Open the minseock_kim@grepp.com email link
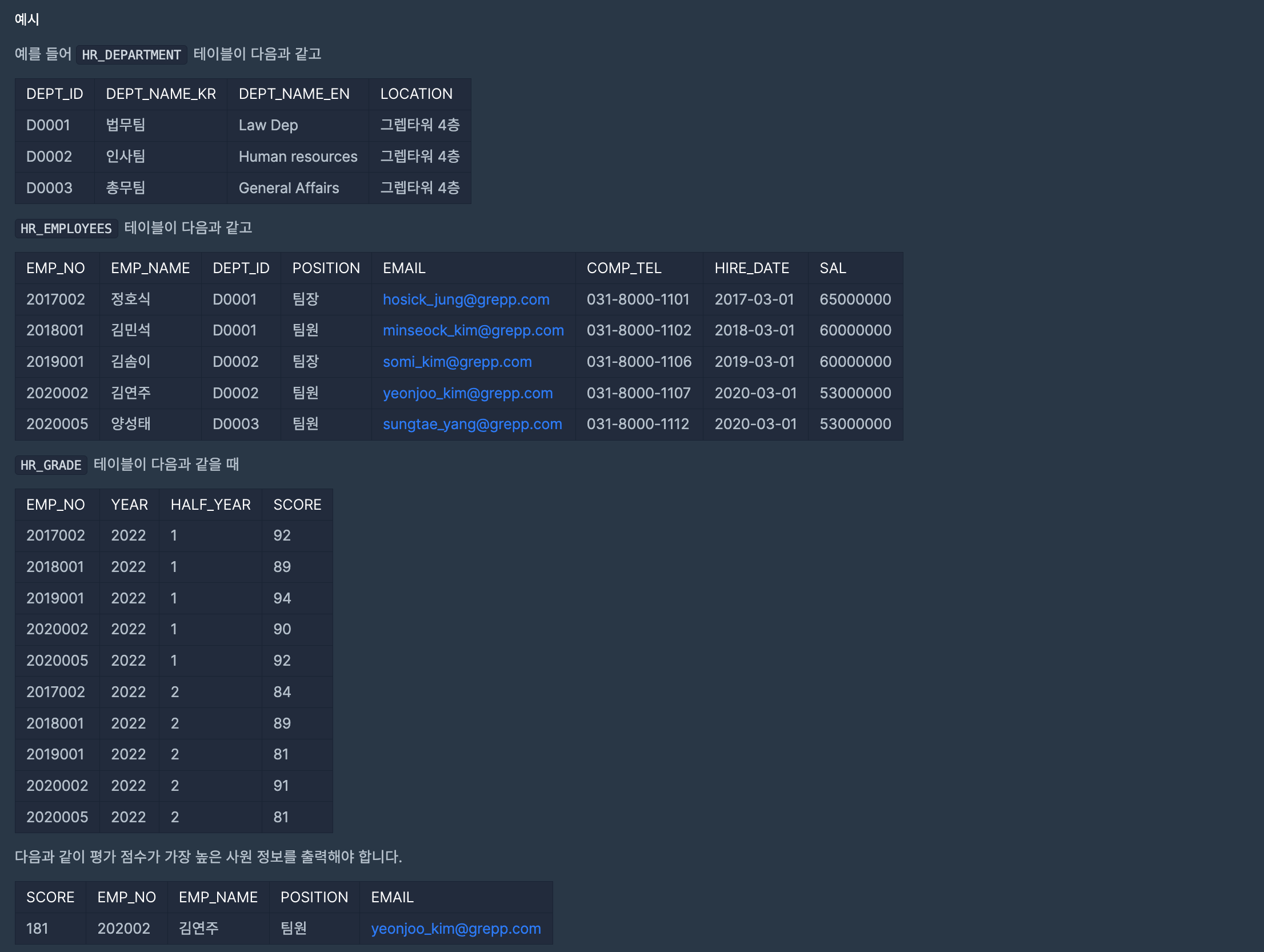Image resolution: width=1264 pixels, height=952 pixels. click(473, 330)
